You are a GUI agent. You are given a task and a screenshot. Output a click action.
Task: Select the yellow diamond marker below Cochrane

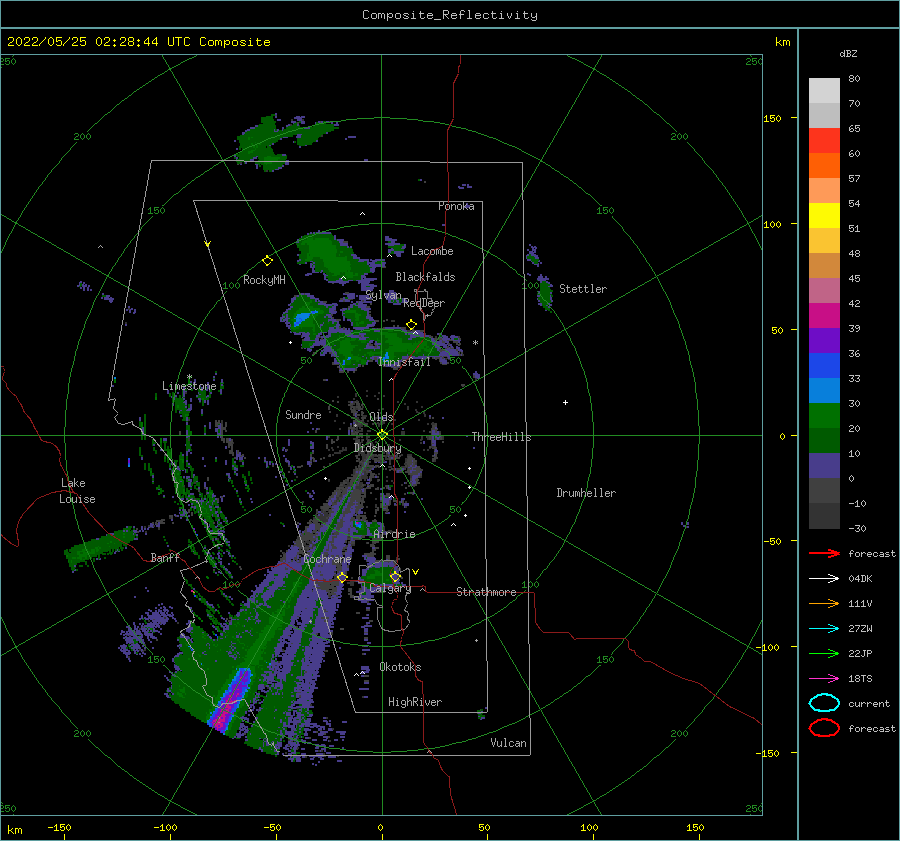pos(342,577)
